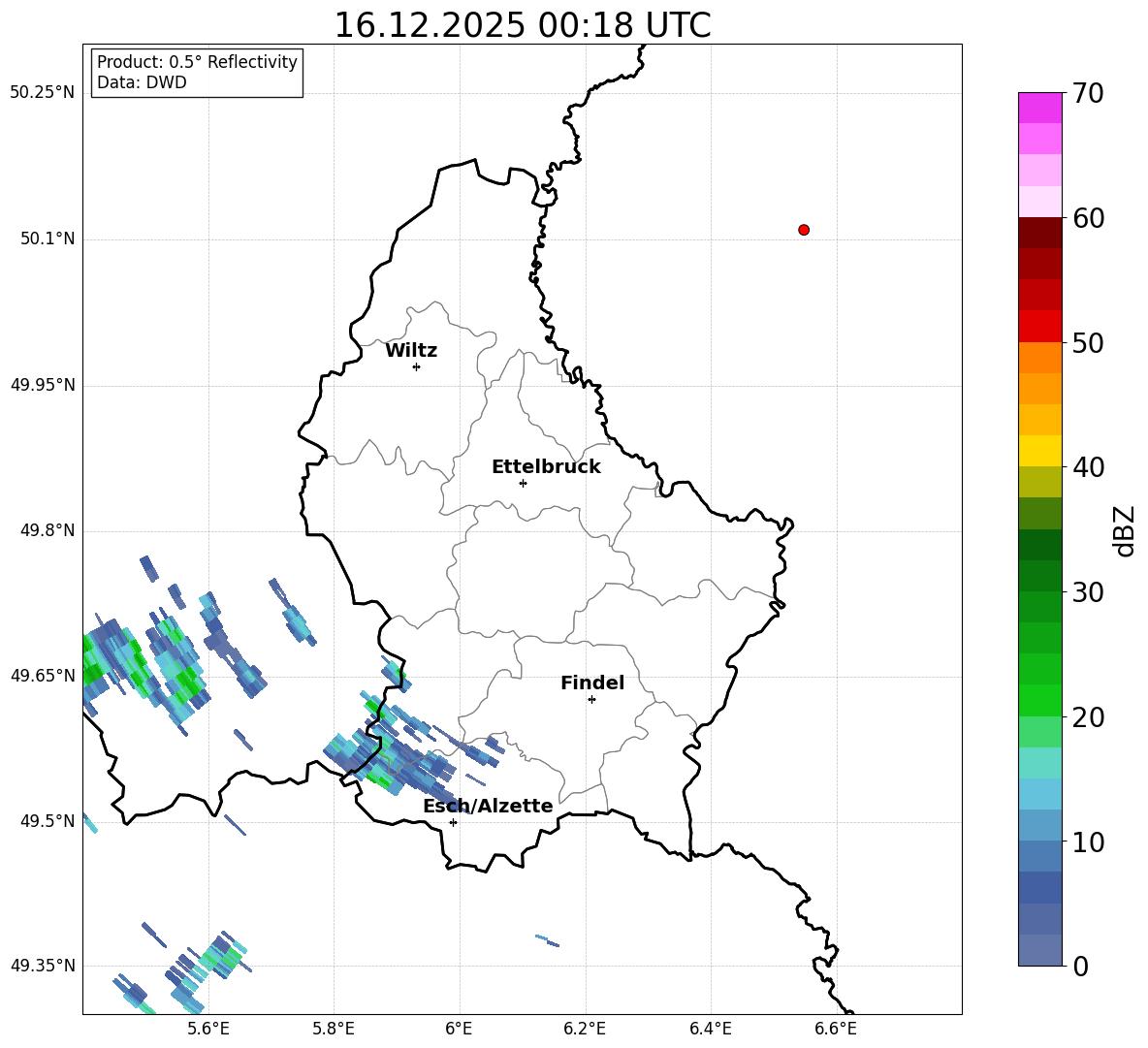Click the bright yellow swatch above 40
The image size is (1148, 1048).
[1039, 451]
